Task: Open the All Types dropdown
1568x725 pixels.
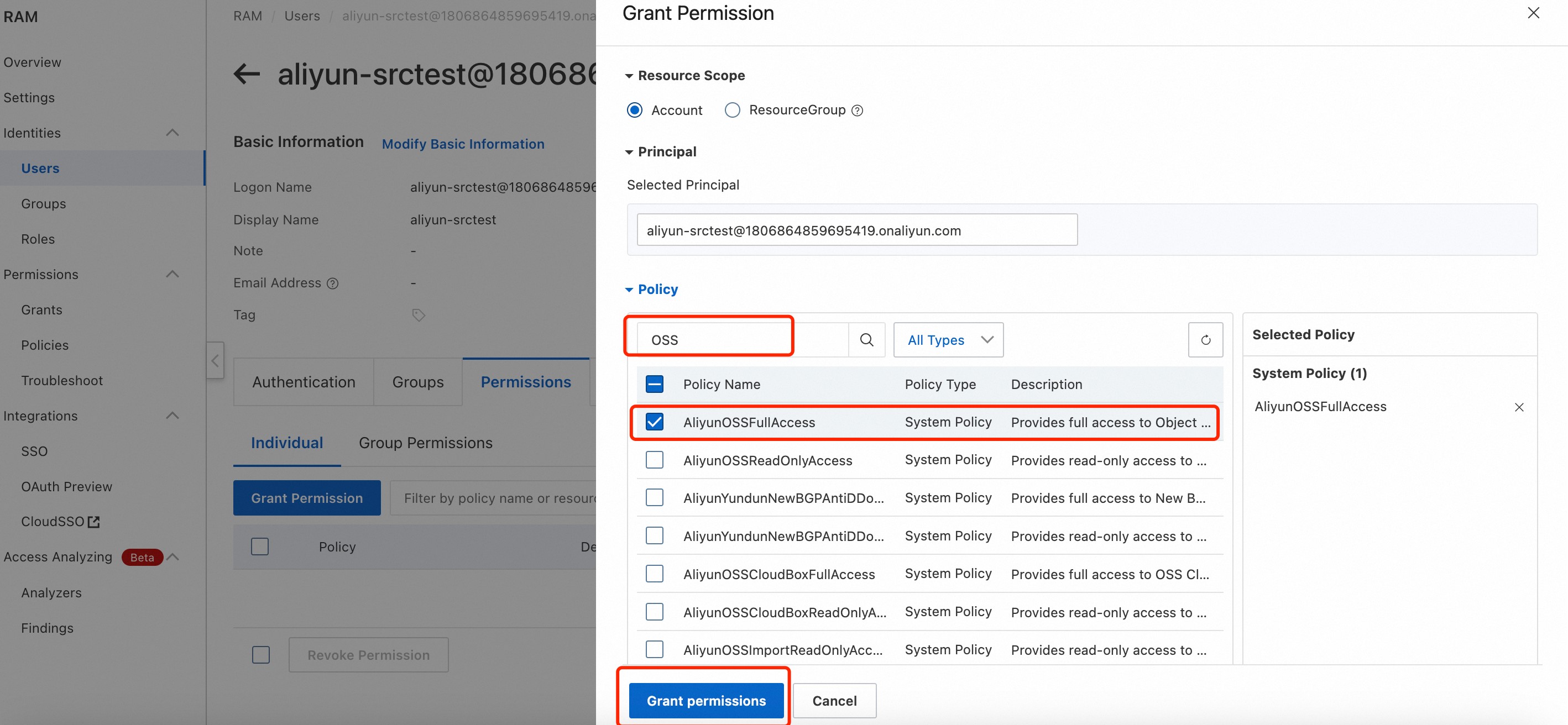Action: pyautogui.click(x=948, y=339)
